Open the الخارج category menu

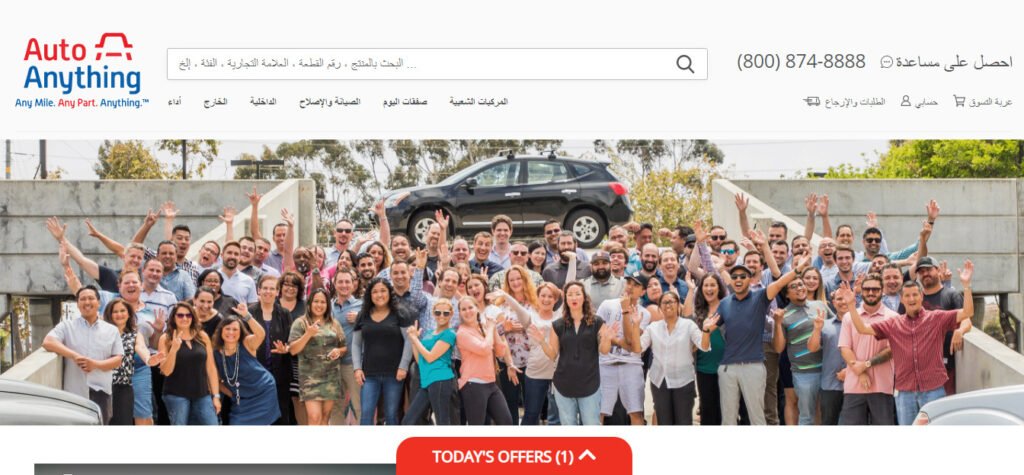(x=216, y=102)
